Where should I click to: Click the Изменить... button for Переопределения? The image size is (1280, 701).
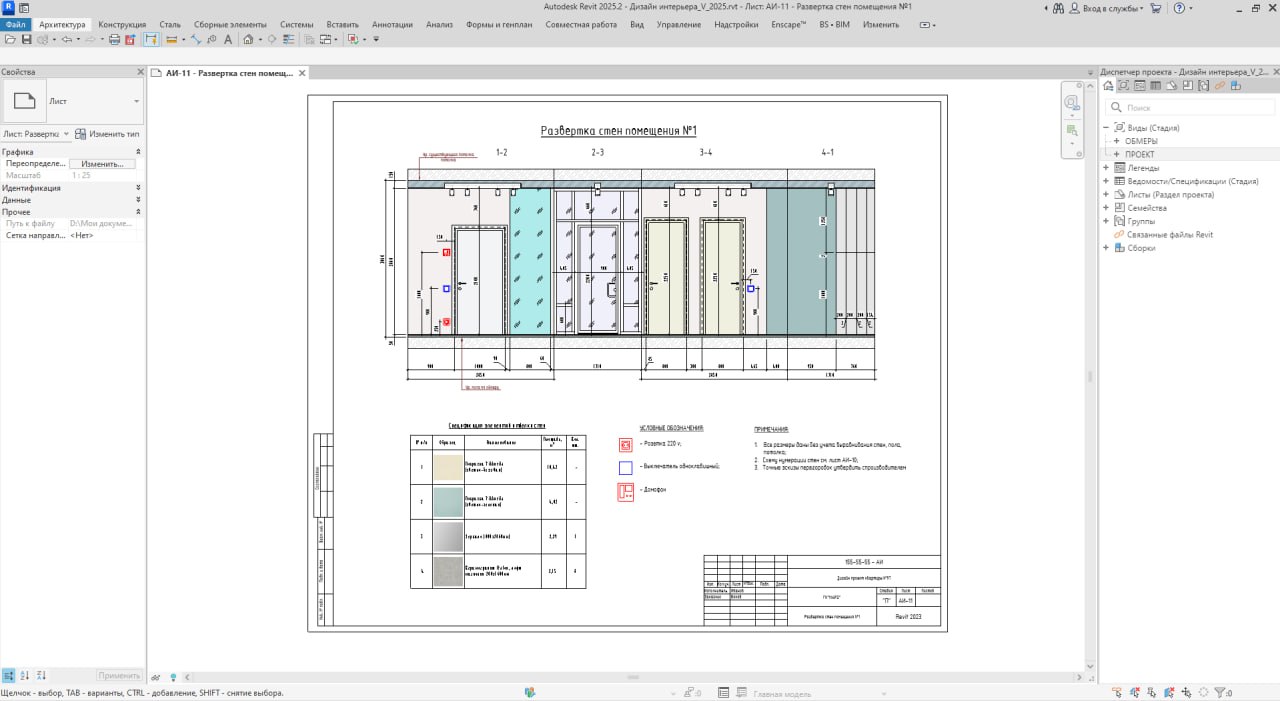click(x=102, y=163)
